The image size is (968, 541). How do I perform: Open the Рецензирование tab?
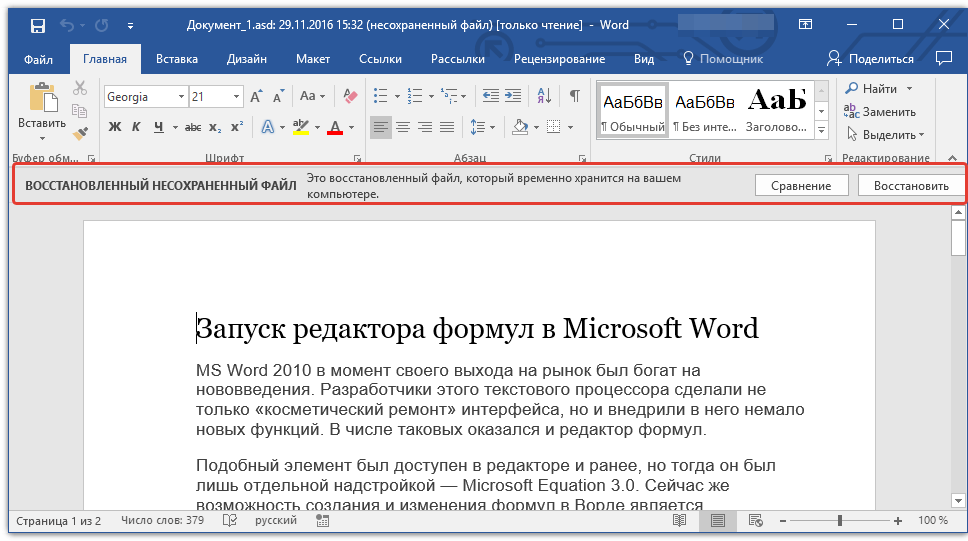pyautogui.click(x=559, y=59)
